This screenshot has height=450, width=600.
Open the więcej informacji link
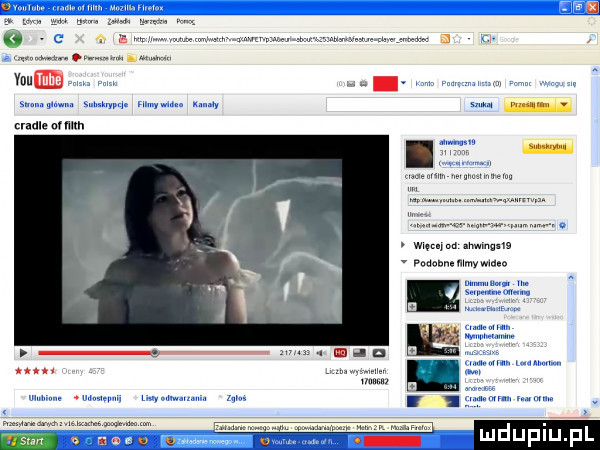[465, 163]
